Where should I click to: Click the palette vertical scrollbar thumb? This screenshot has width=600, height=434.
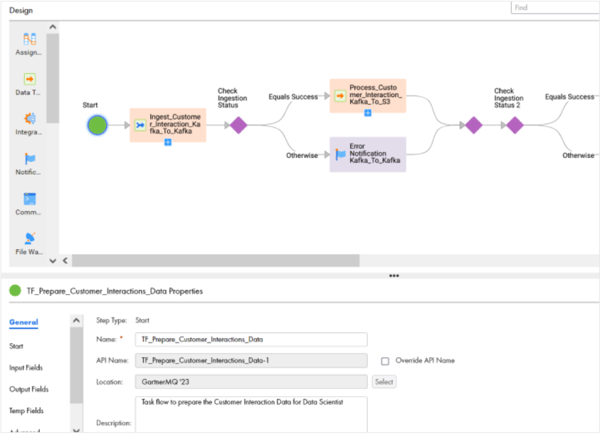pos(53,78)
